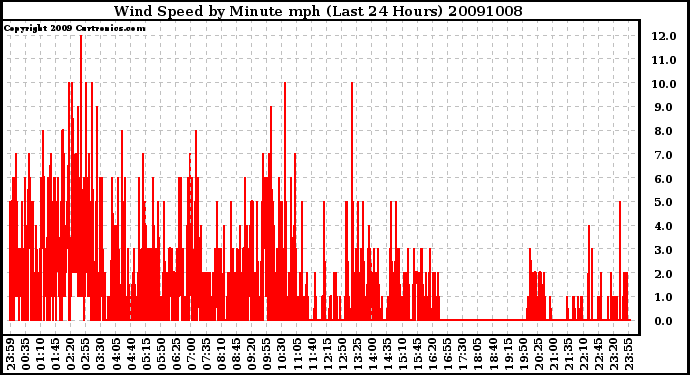Click the 12:15 time label

pos(327,355)
